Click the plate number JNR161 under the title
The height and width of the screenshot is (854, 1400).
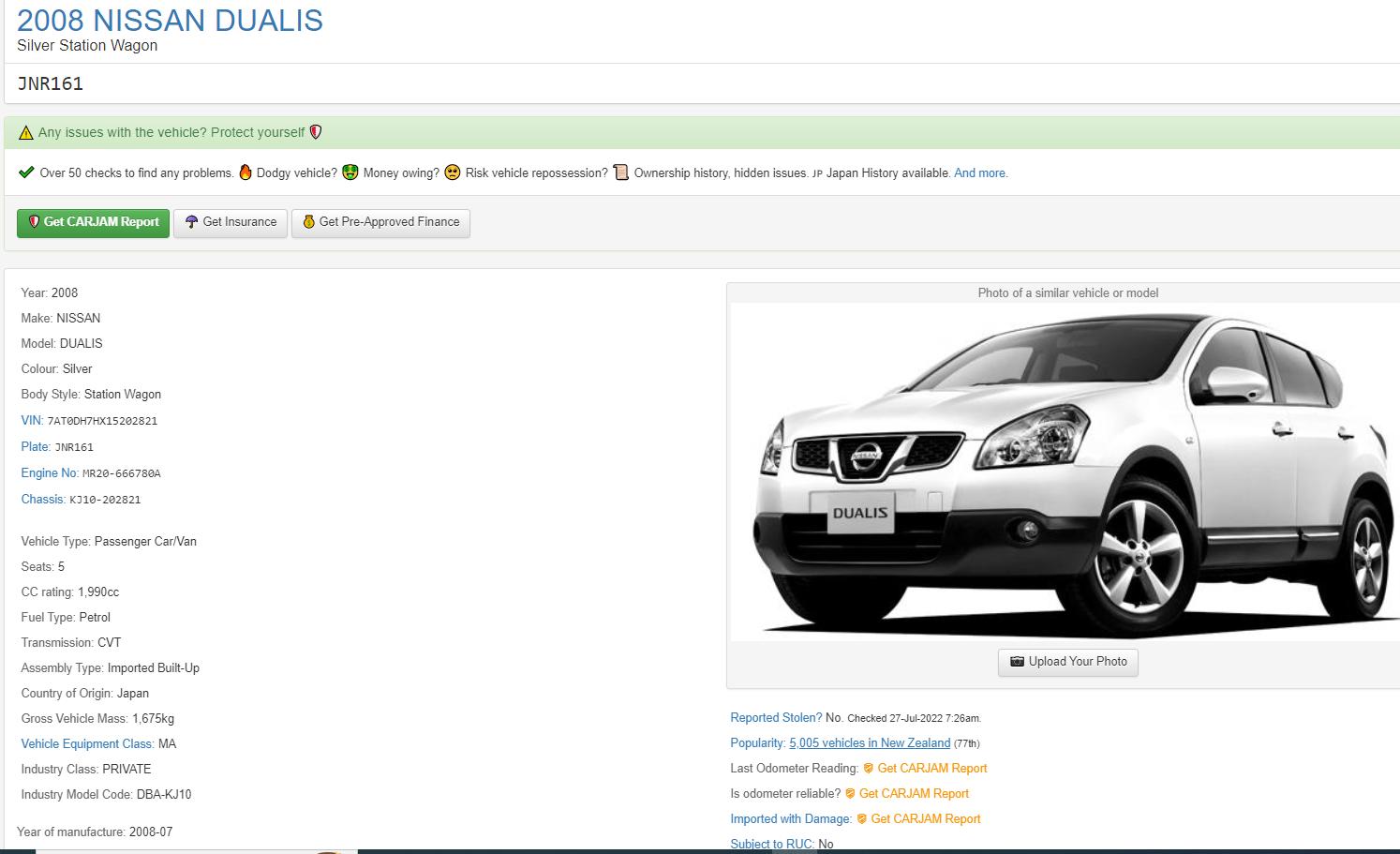pos(51,84)
